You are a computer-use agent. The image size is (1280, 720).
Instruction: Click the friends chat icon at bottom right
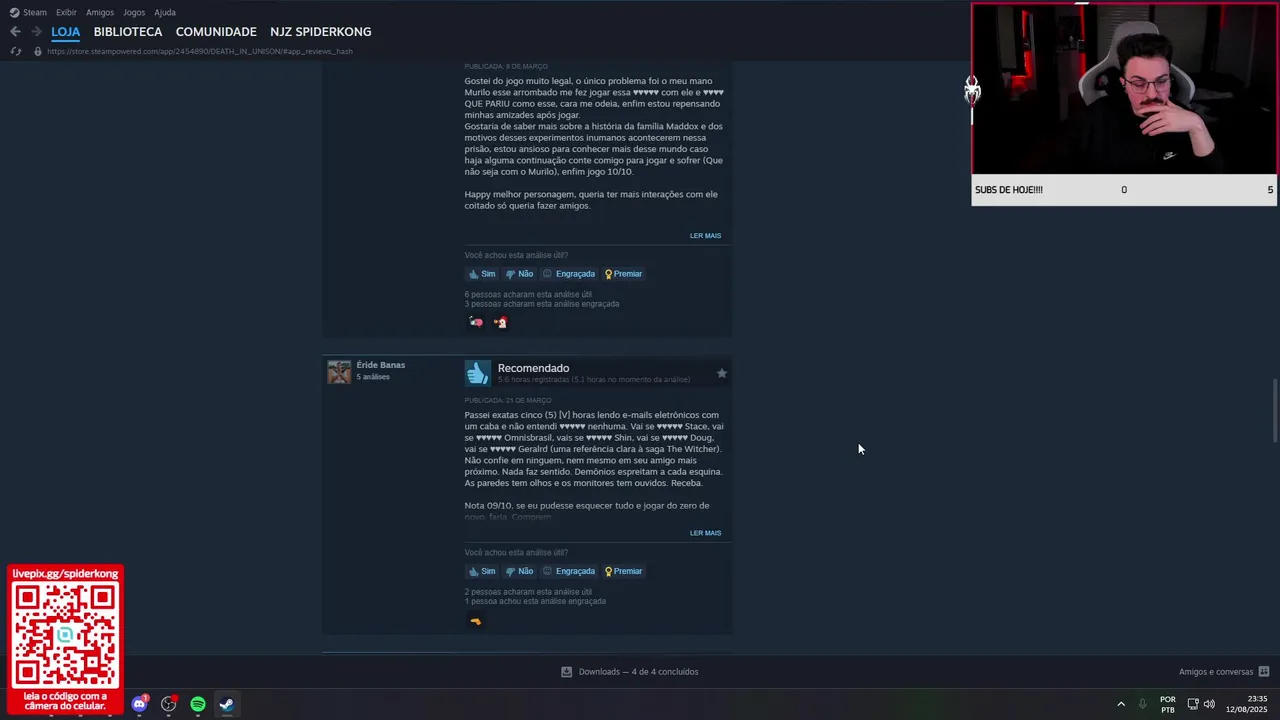1264,672
